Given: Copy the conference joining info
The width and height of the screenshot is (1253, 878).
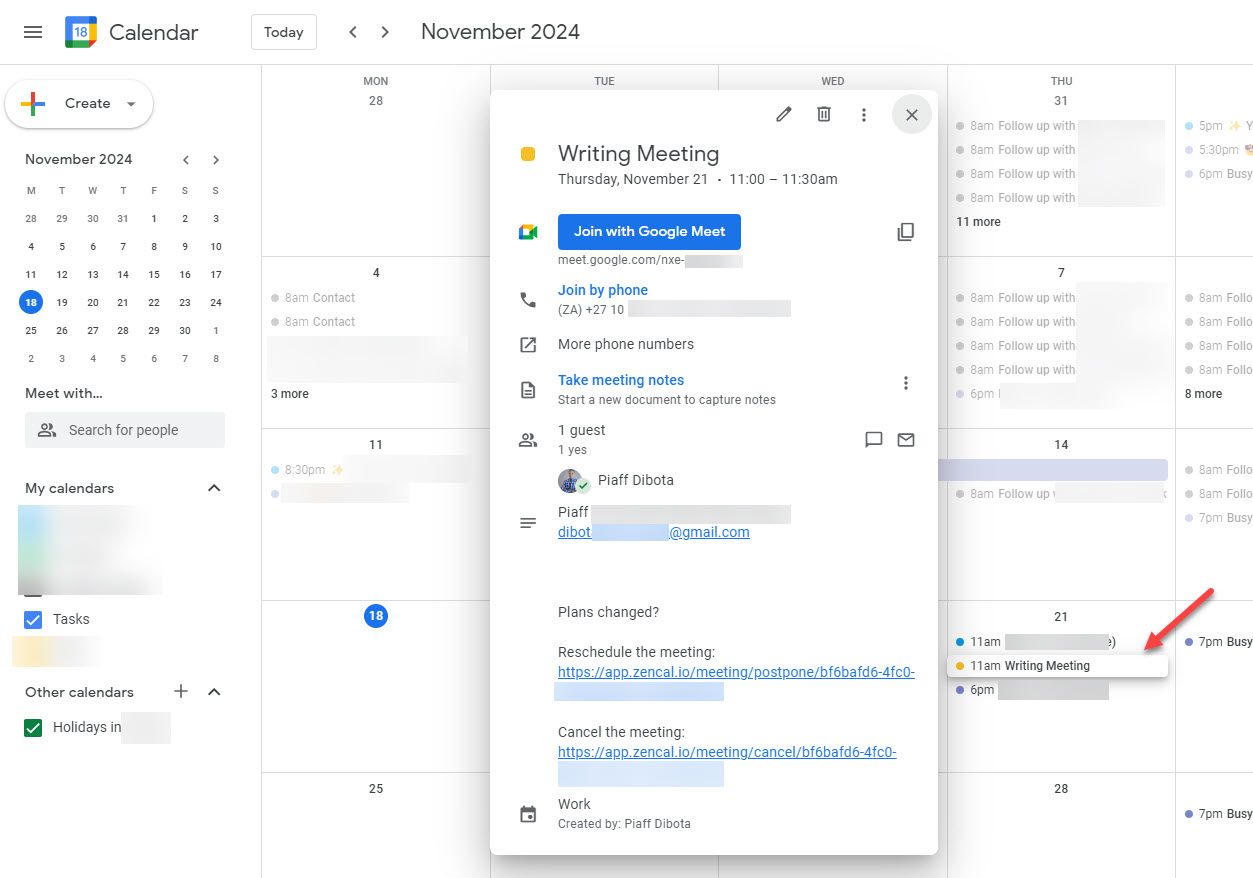Looking at the screenshot, I should (905, 231).
